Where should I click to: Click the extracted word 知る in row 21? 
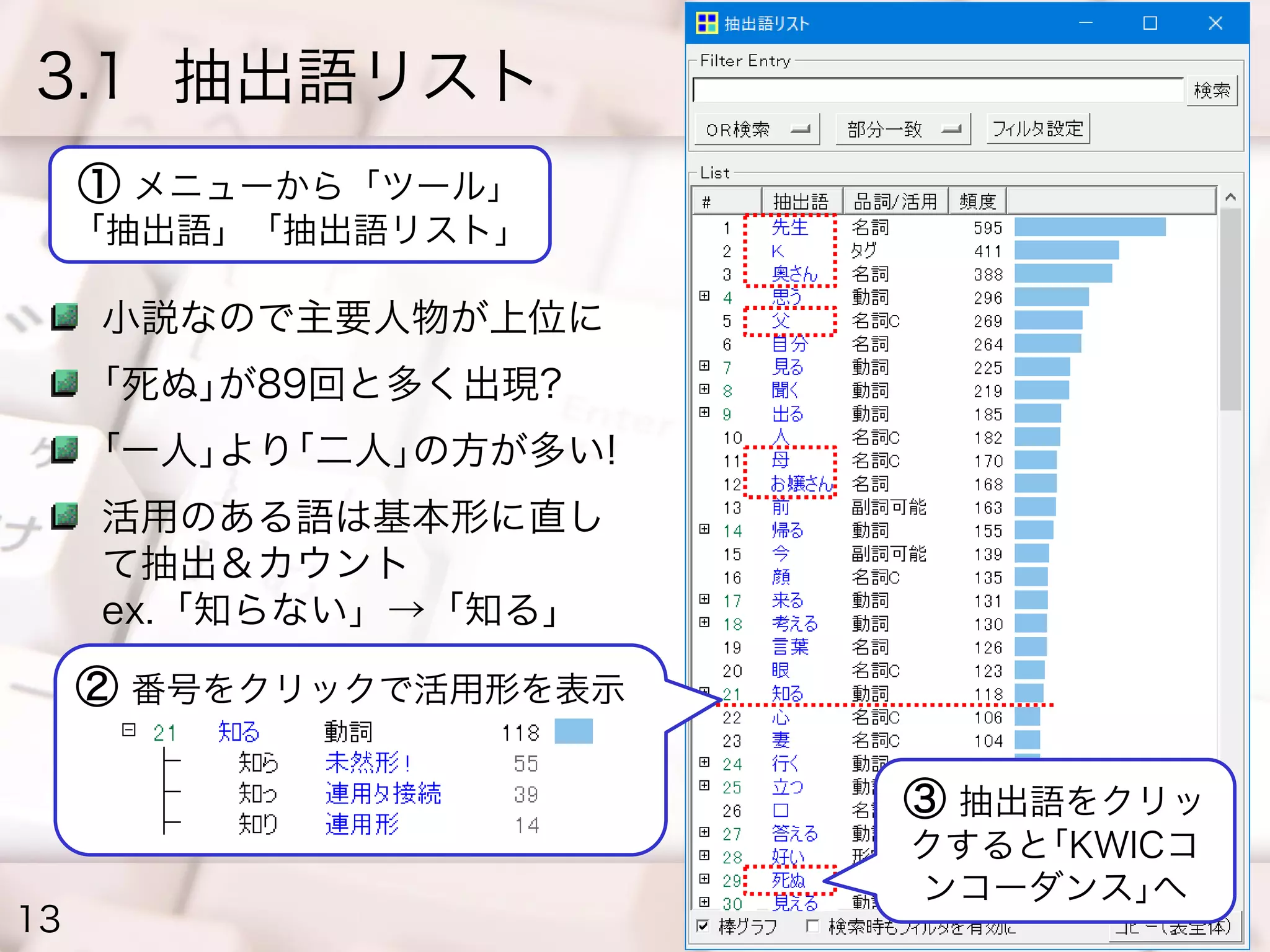point(788,694)
